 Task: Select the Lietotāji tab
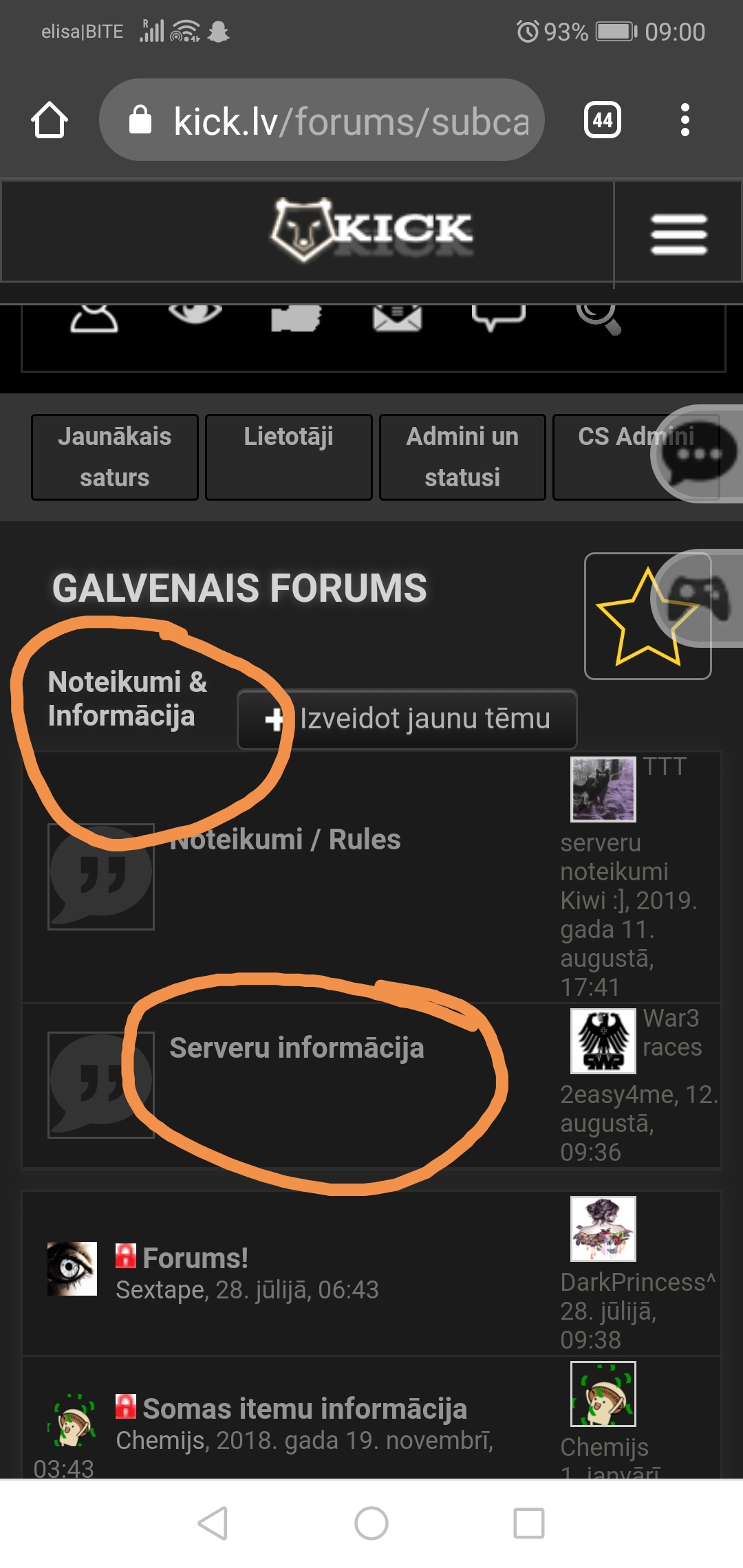tap(289, 457)
